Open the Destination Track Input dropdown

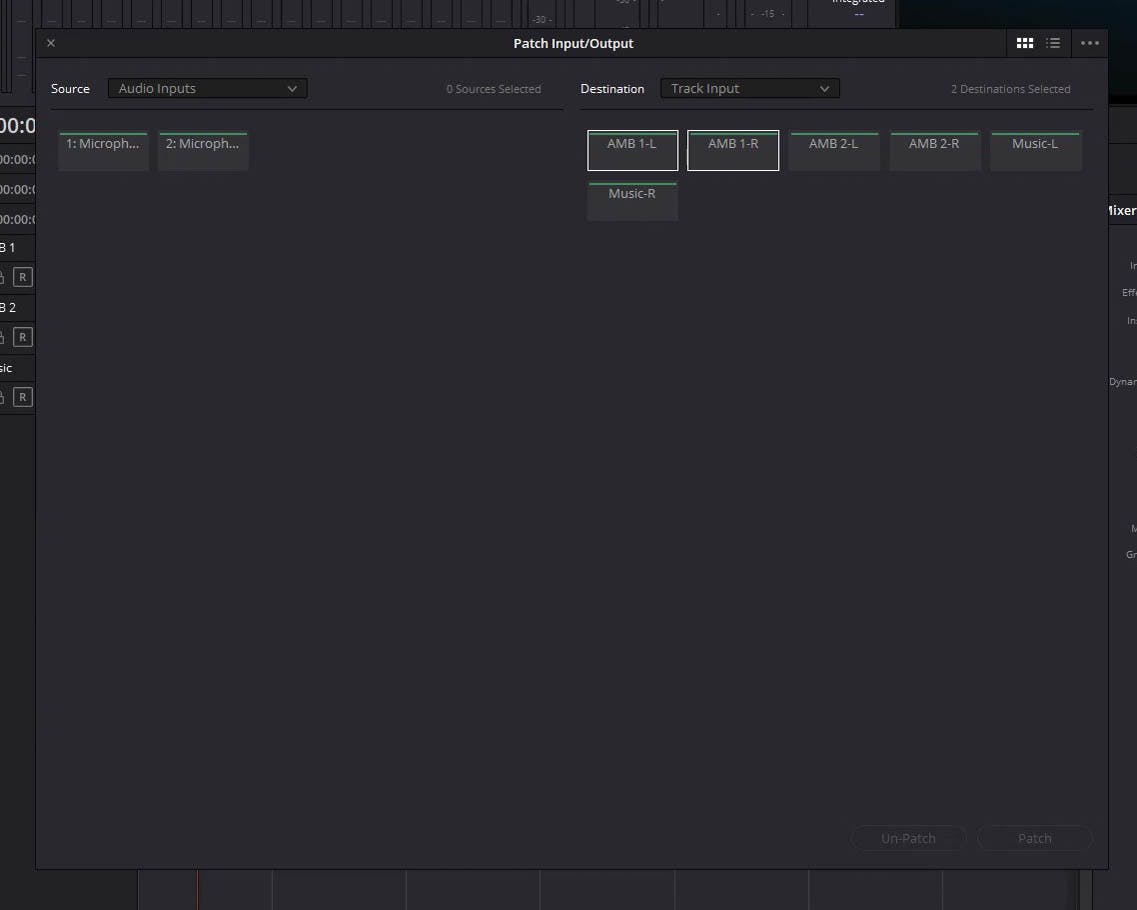749,88
